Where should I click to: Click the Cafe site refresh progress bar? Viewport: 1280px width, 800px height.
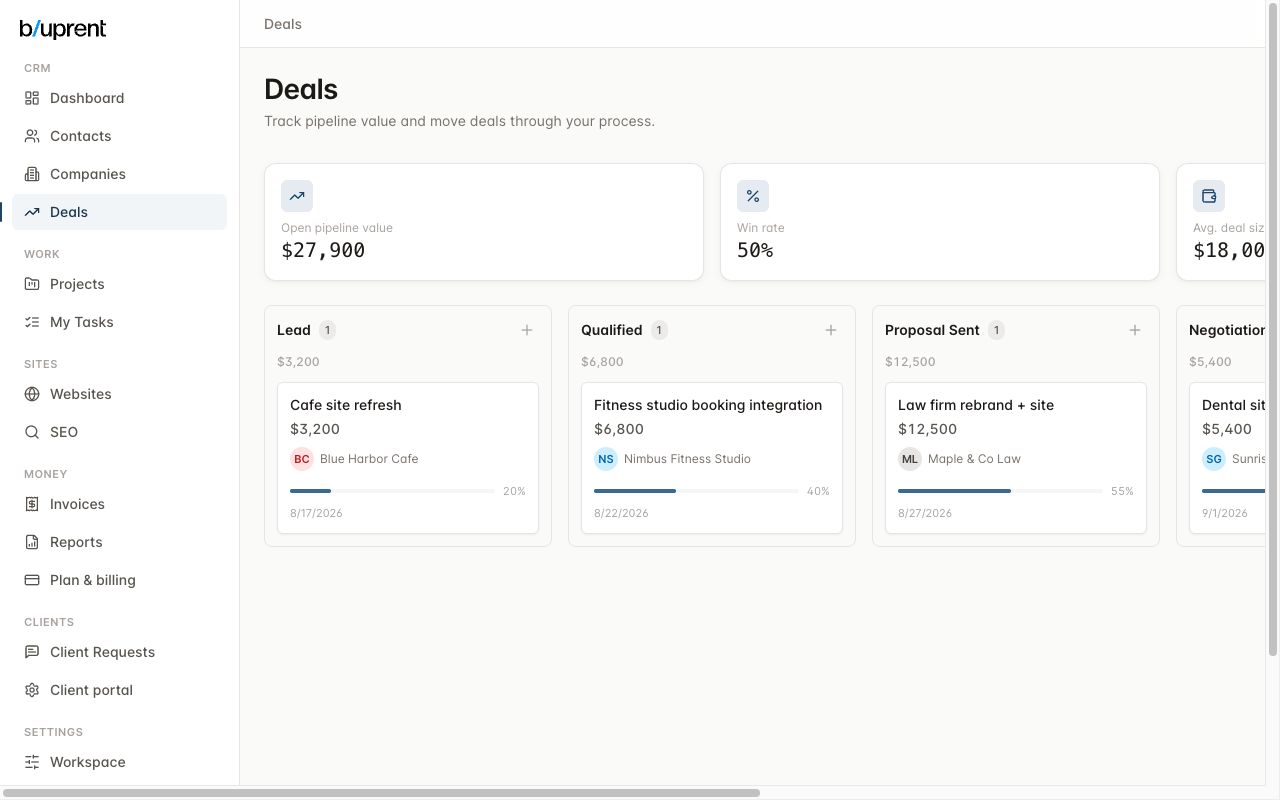tap(392, 491)
